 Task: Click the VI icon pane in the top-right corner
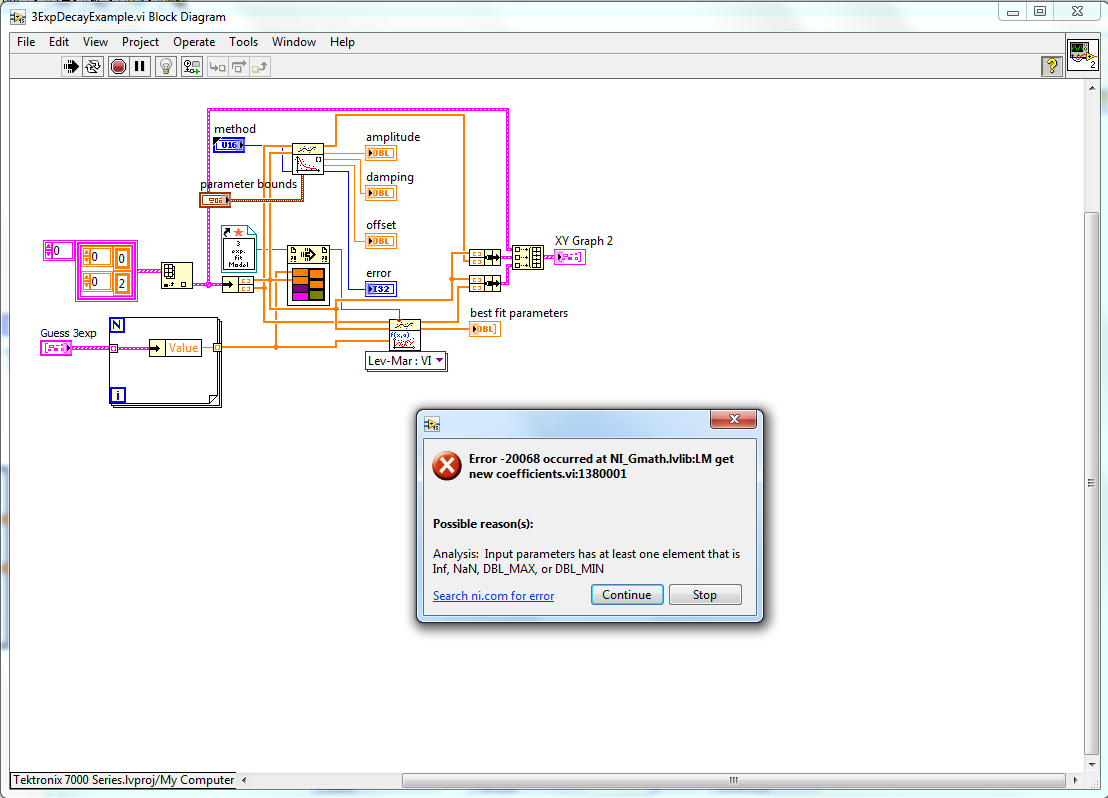[1082, 54]
